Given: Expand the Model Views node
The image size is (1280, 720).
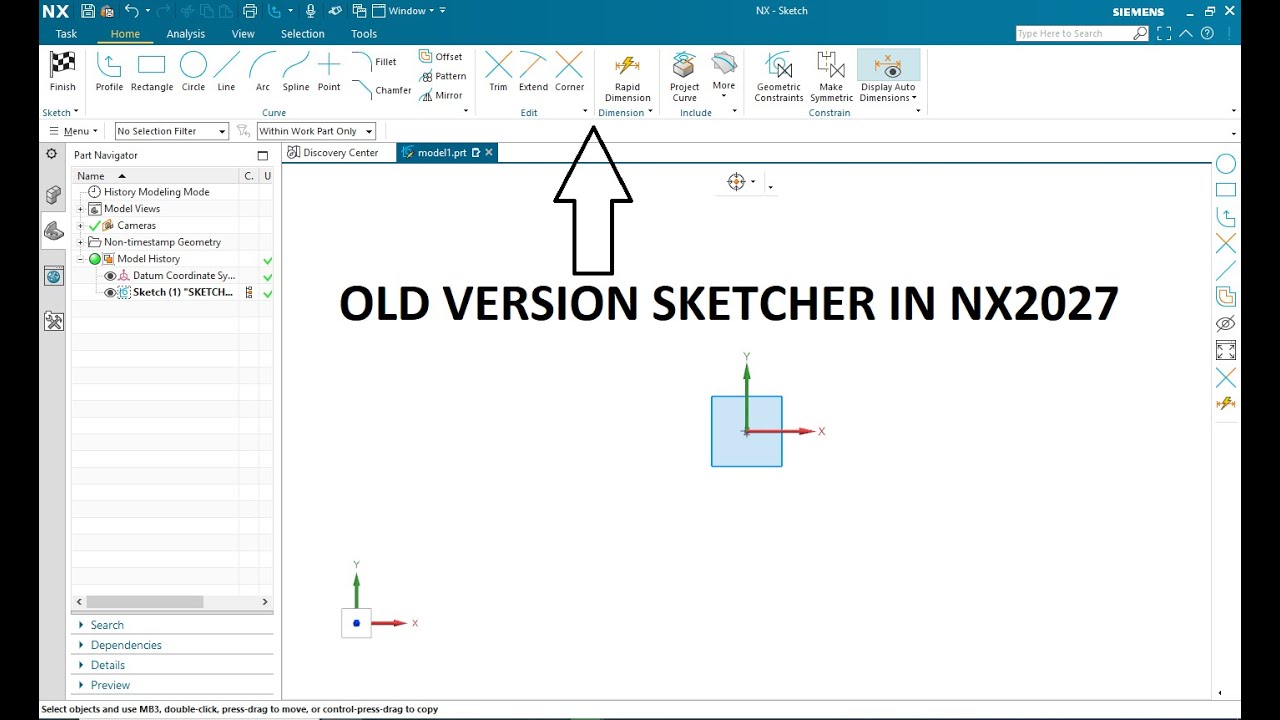Looking at the screenshot, I should (x=80, y=209).
